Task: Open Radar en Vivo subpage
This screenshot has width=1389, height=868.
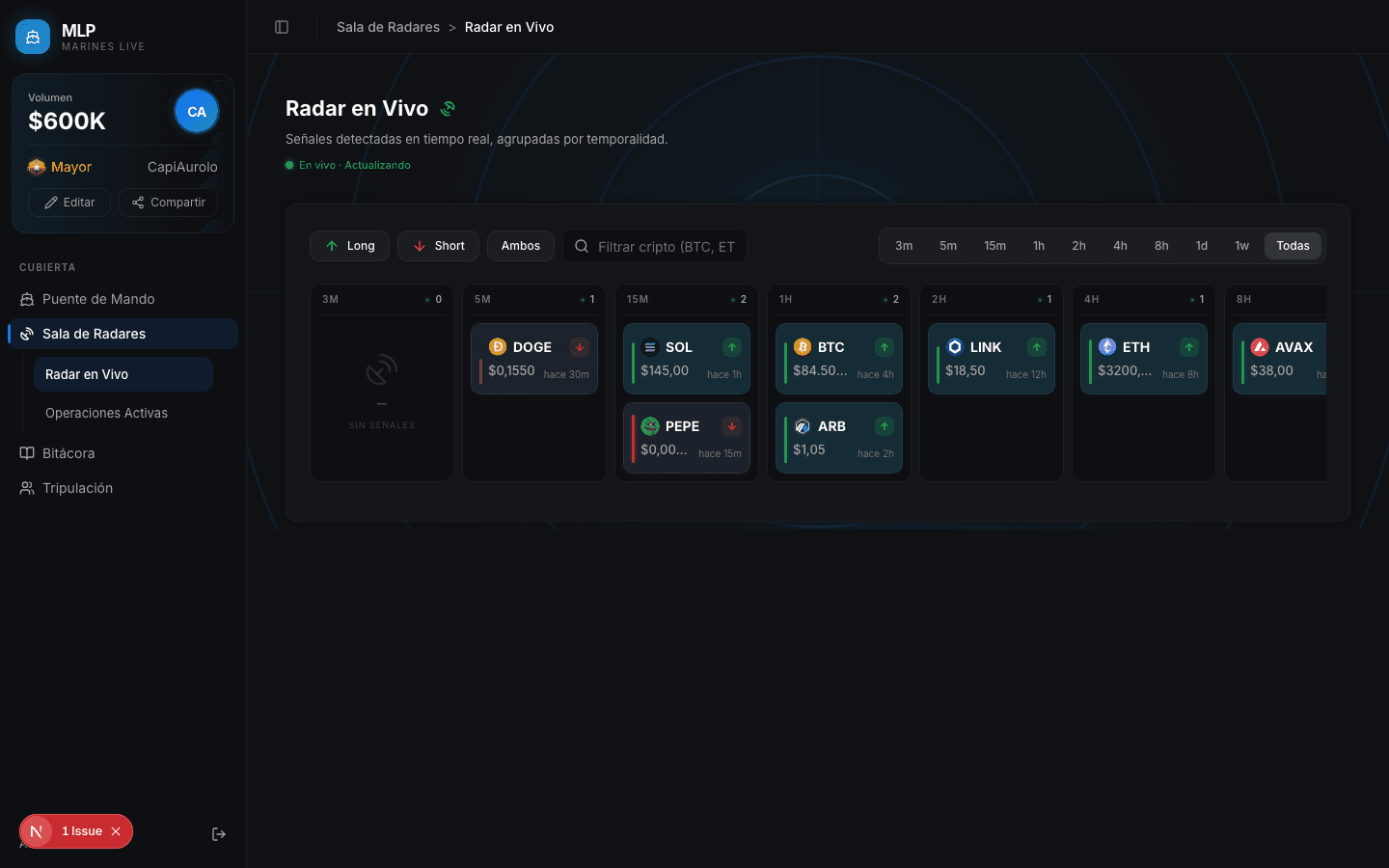Action: [x=123, y=374]
